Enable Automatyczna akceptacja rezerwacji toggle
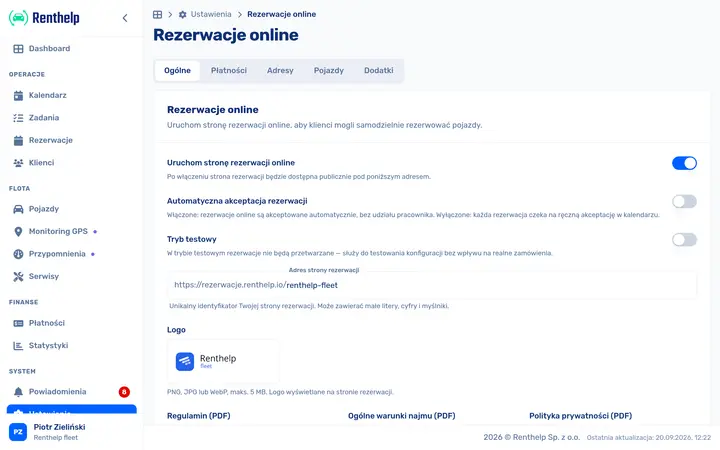This screenshot has width=720, height=450. tap(684, 201)
